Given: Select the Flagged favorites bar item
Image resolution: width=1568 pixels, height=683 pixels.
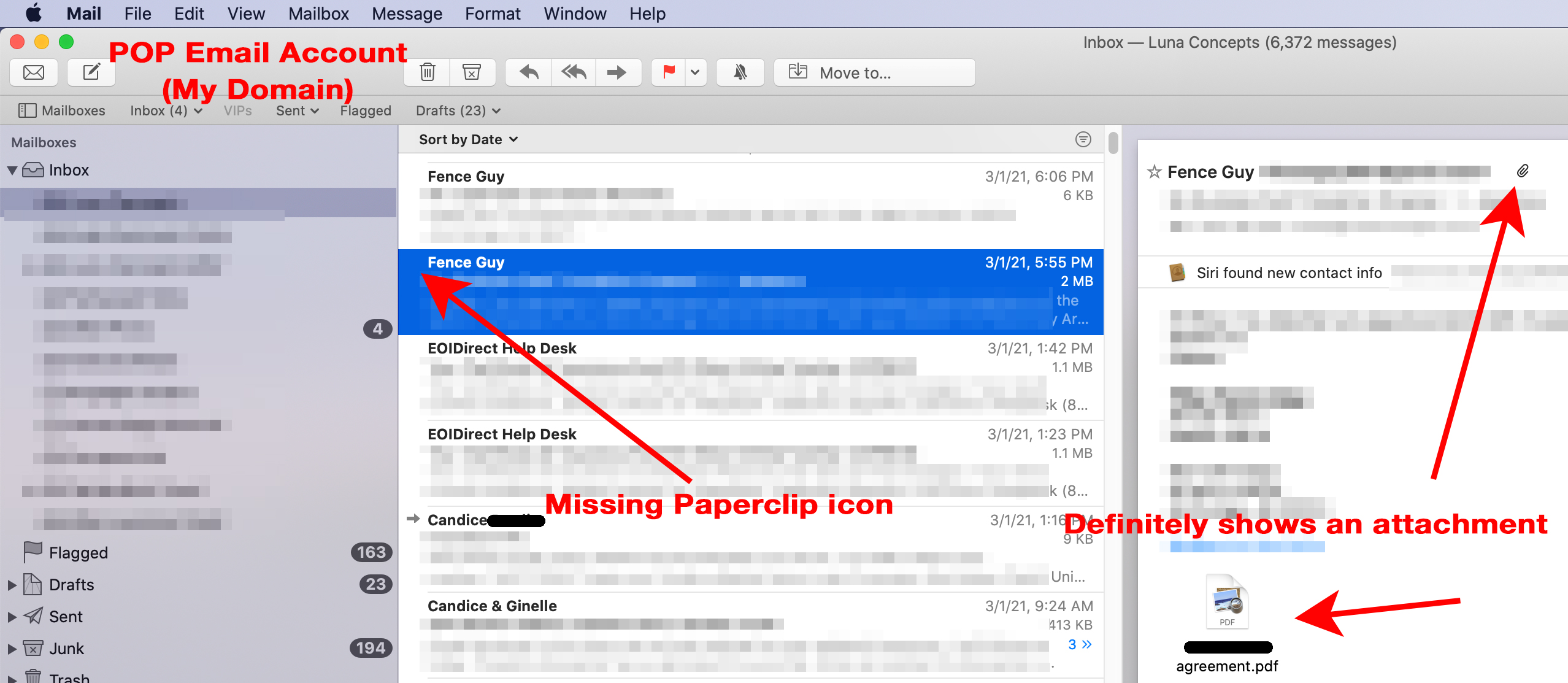Looking at the screenshot, I should point(366,110).
